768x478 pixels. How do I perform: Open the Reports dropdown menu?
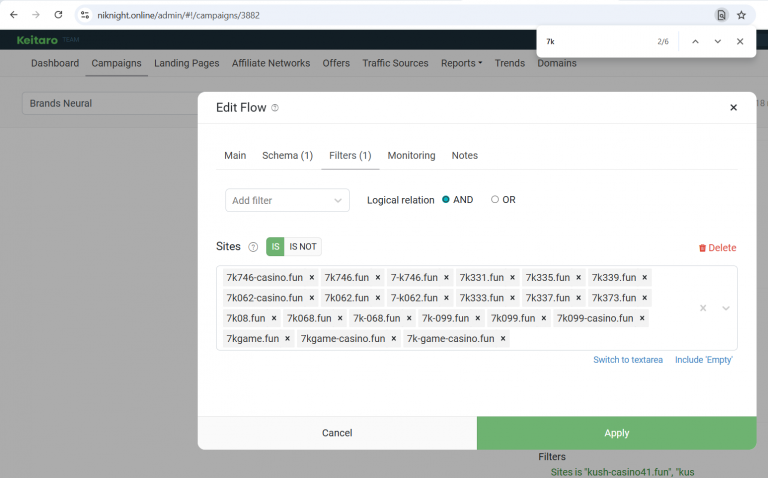tap(461, 63)
